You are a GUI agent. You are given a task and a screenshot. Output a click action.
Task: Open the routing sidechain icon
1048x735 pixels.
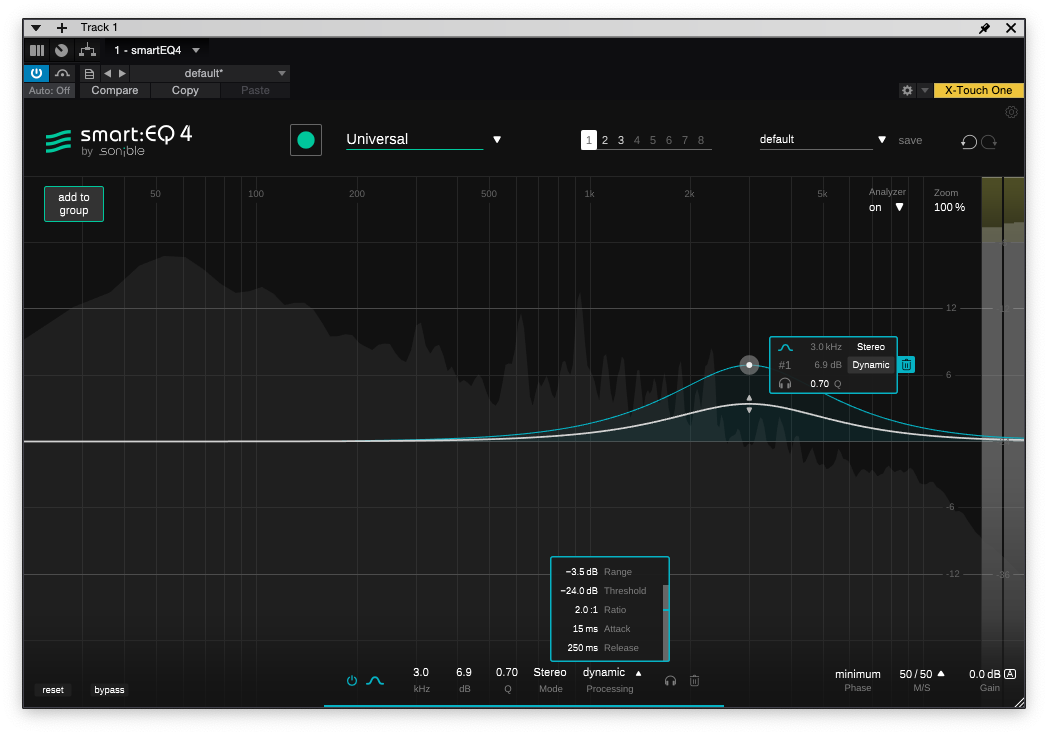click(x=88, y=50)
